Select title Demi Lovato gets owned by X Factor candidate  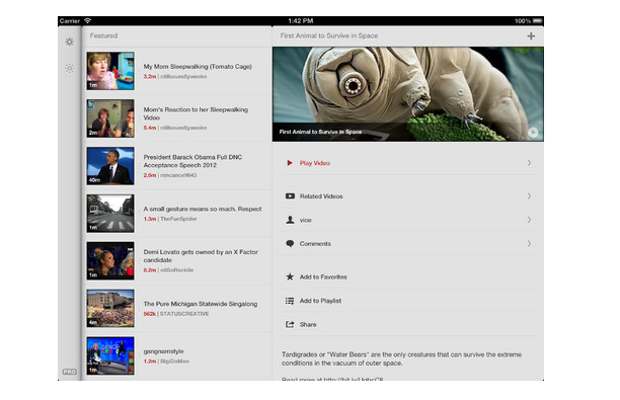click(200, 256)
